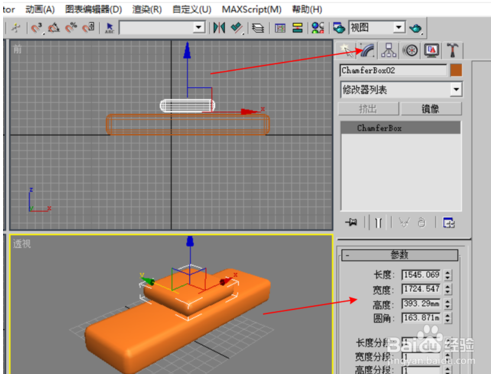Click the ChamferBox02 object name field
Image resolution: width=491 pixels, height=374 pixels.
[x=393, y=70]
